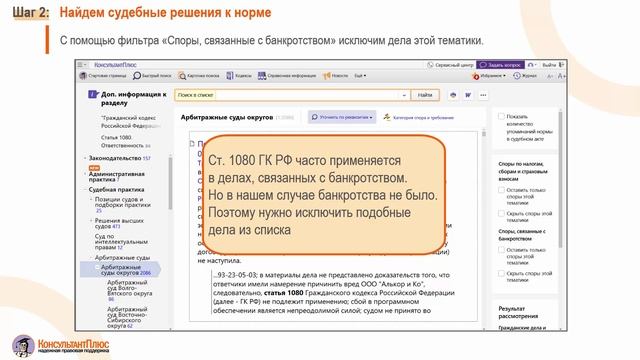Click the Задать вопрос button

[x=500, y=65]
